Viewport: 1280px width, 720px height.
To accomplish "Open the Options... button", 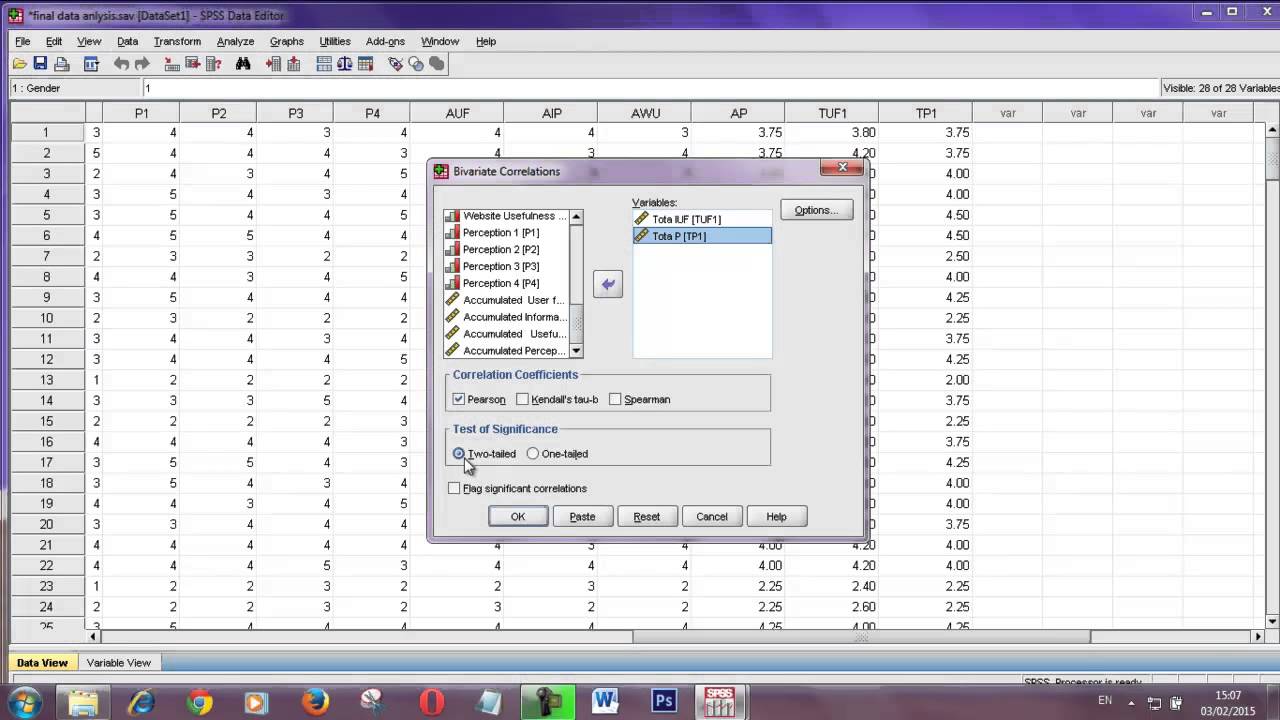I will [816, 210].
